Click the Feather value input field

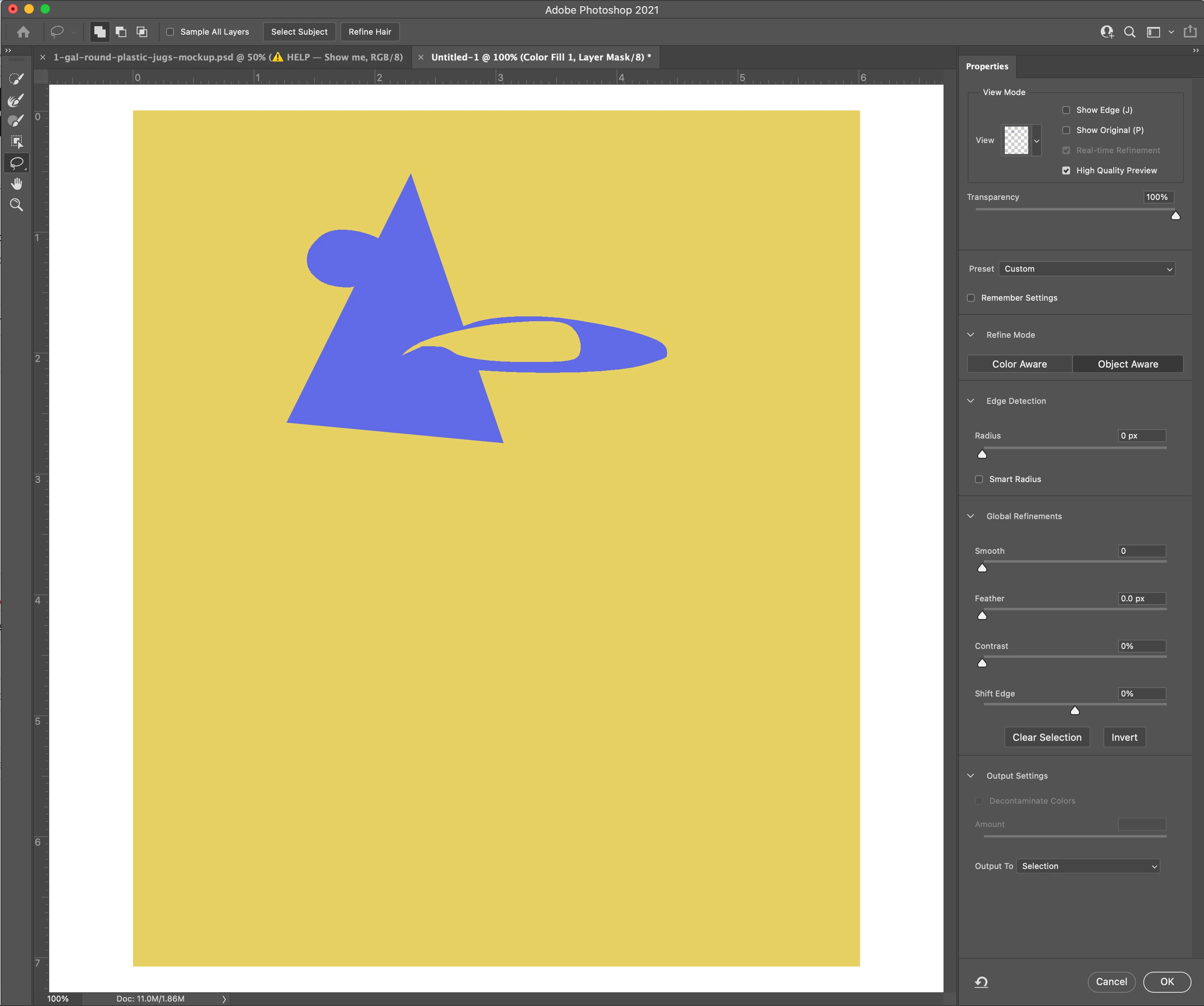click(1141, 599)
